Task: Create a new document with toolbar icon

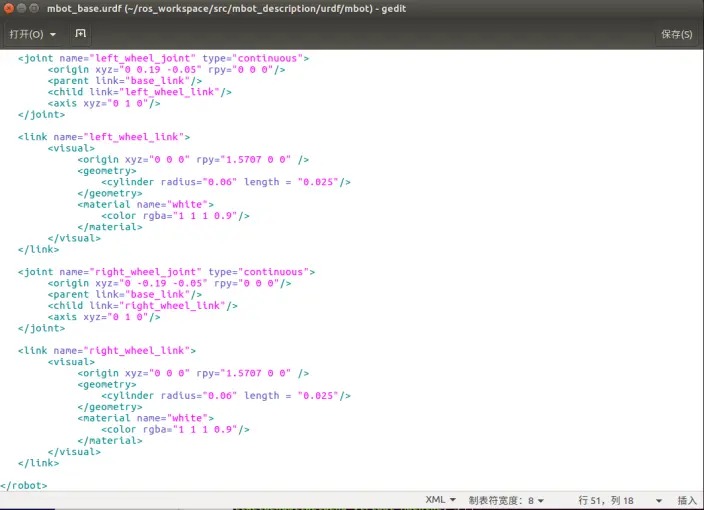Action: tap(80, 34)
